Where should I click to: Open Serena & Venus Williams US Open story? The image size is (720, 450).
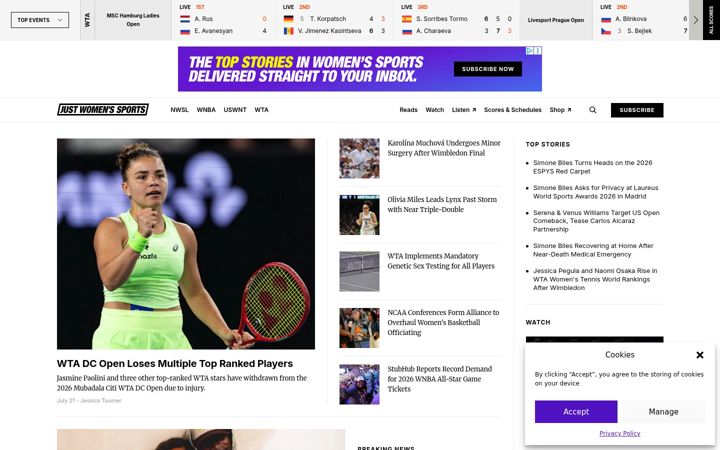tap(596, 221)
